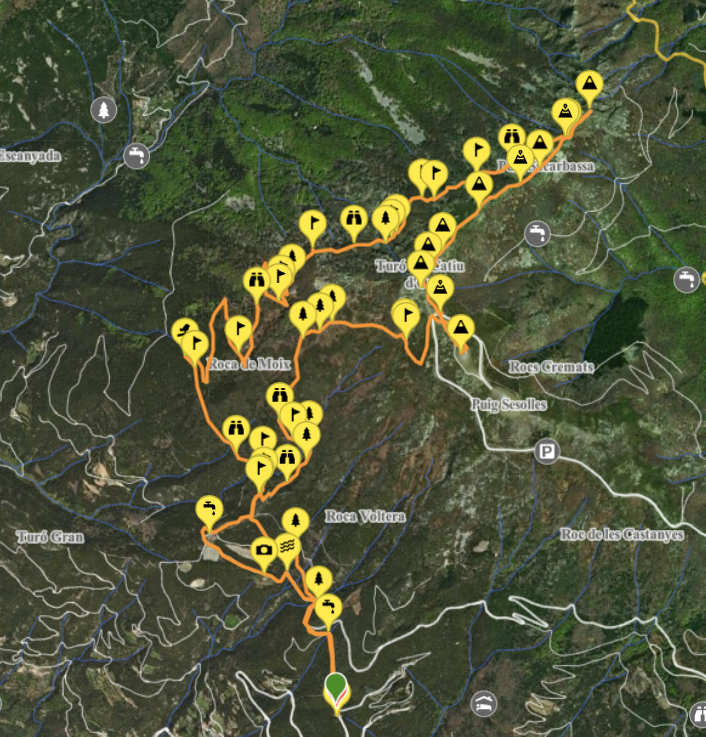Screen dimensions: 706x737
Task: Click the Turó Gran place label
Action: 50,537
